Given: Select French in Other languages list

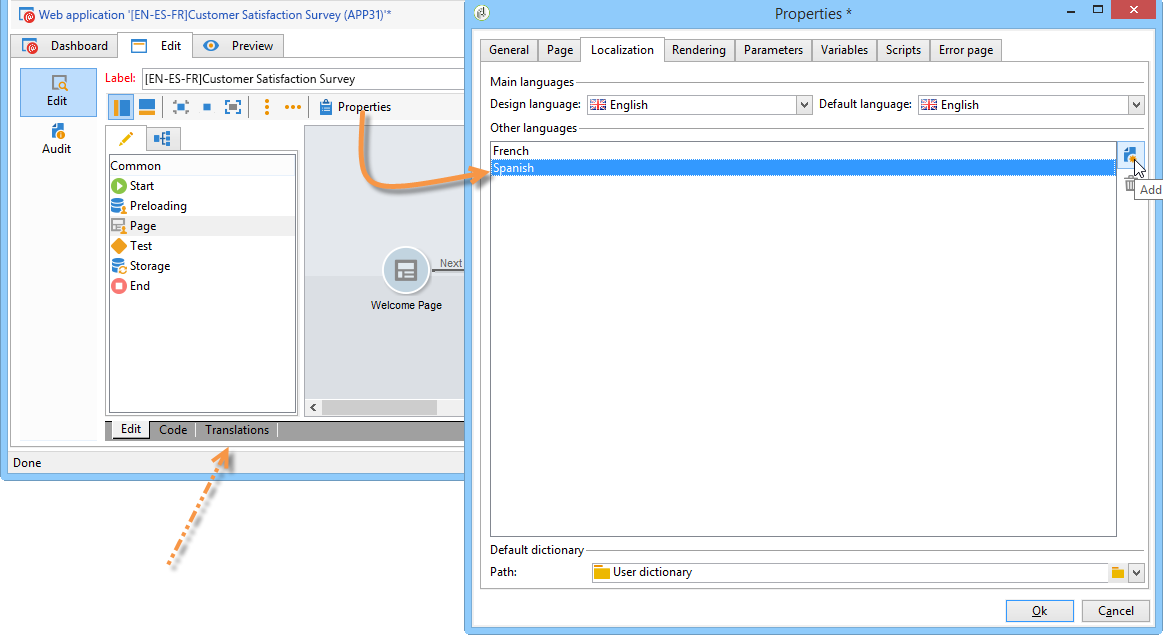Looking at the screenshot, I should coord(803,151).
